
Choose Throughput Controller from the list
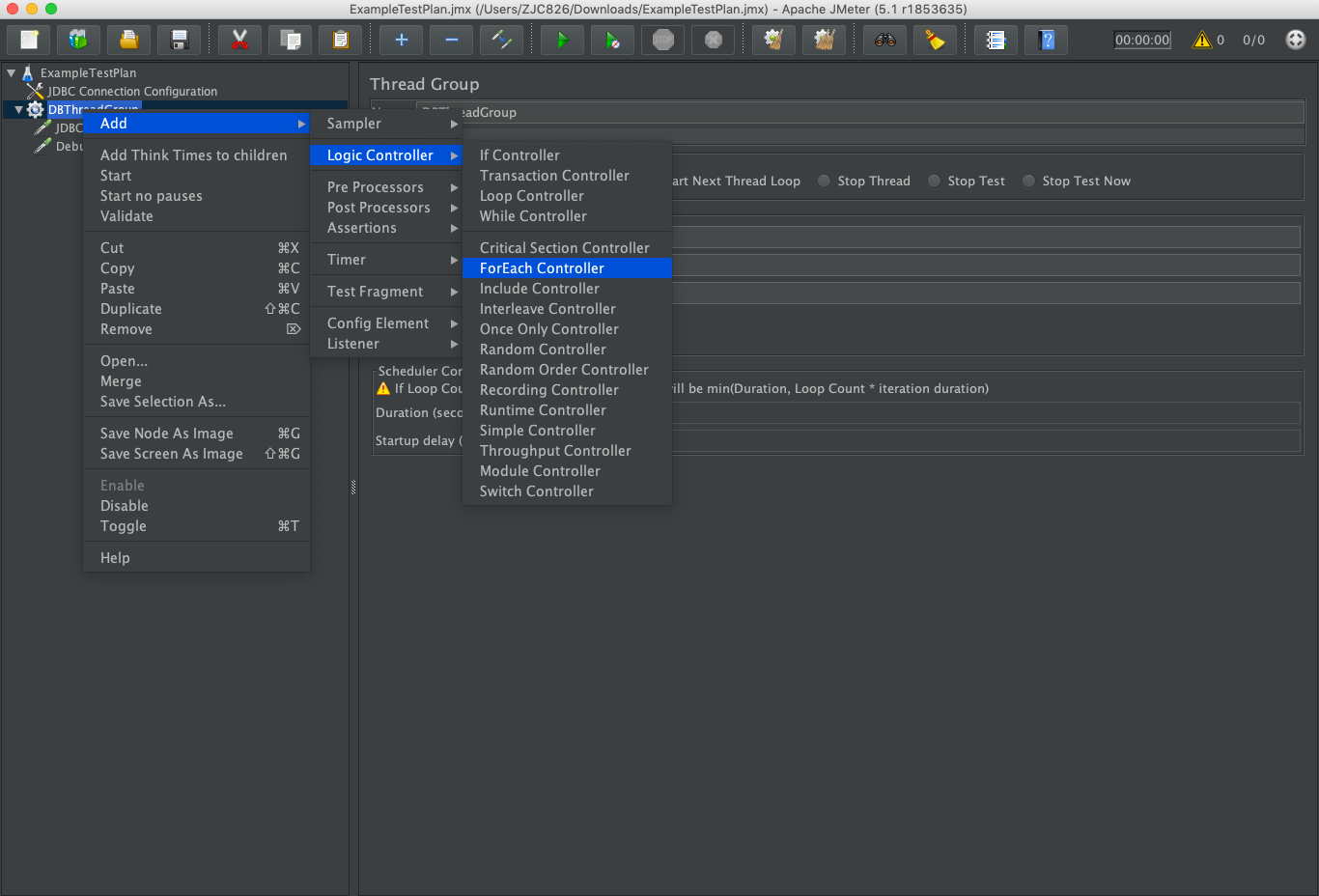click(567, 451)
